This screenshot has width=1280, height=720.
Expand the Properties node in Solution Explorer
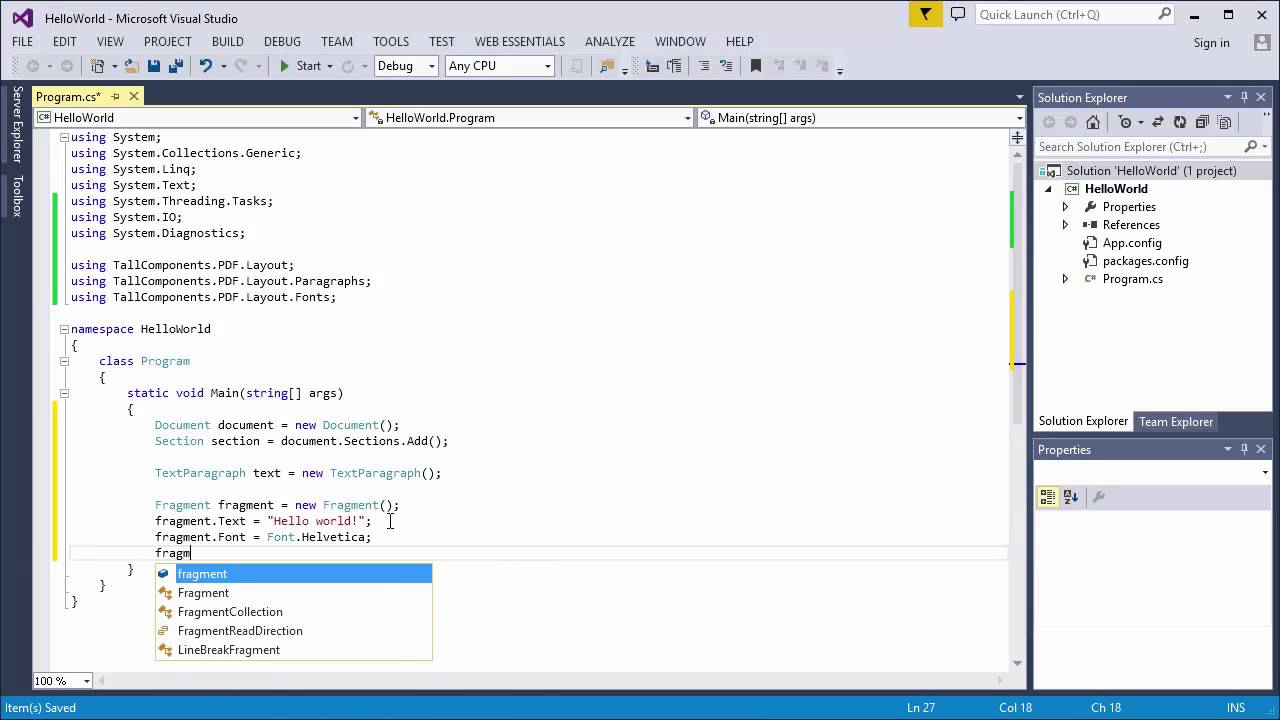coord(1065,207)
